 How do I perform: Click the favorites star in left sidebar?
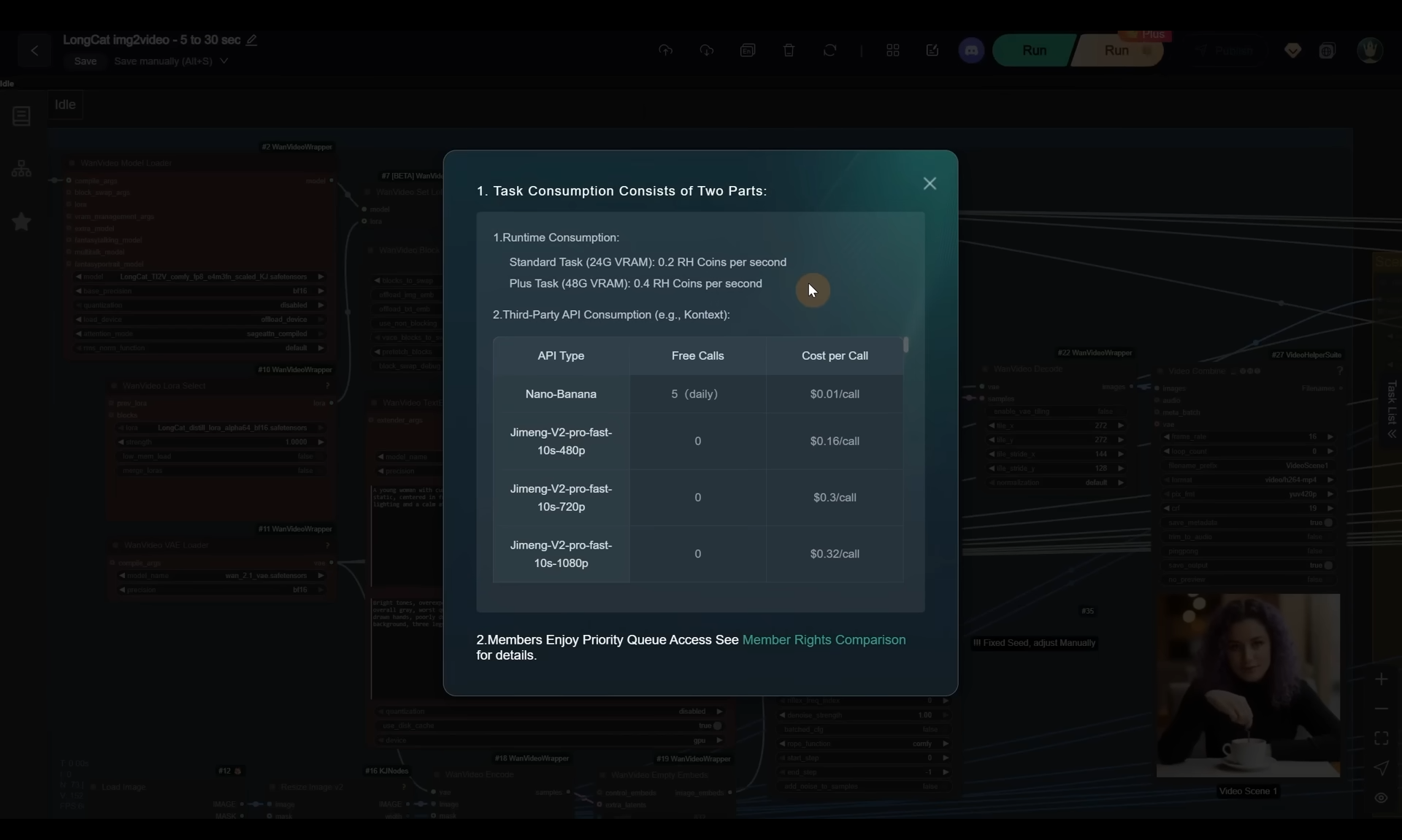pos(21,222)
